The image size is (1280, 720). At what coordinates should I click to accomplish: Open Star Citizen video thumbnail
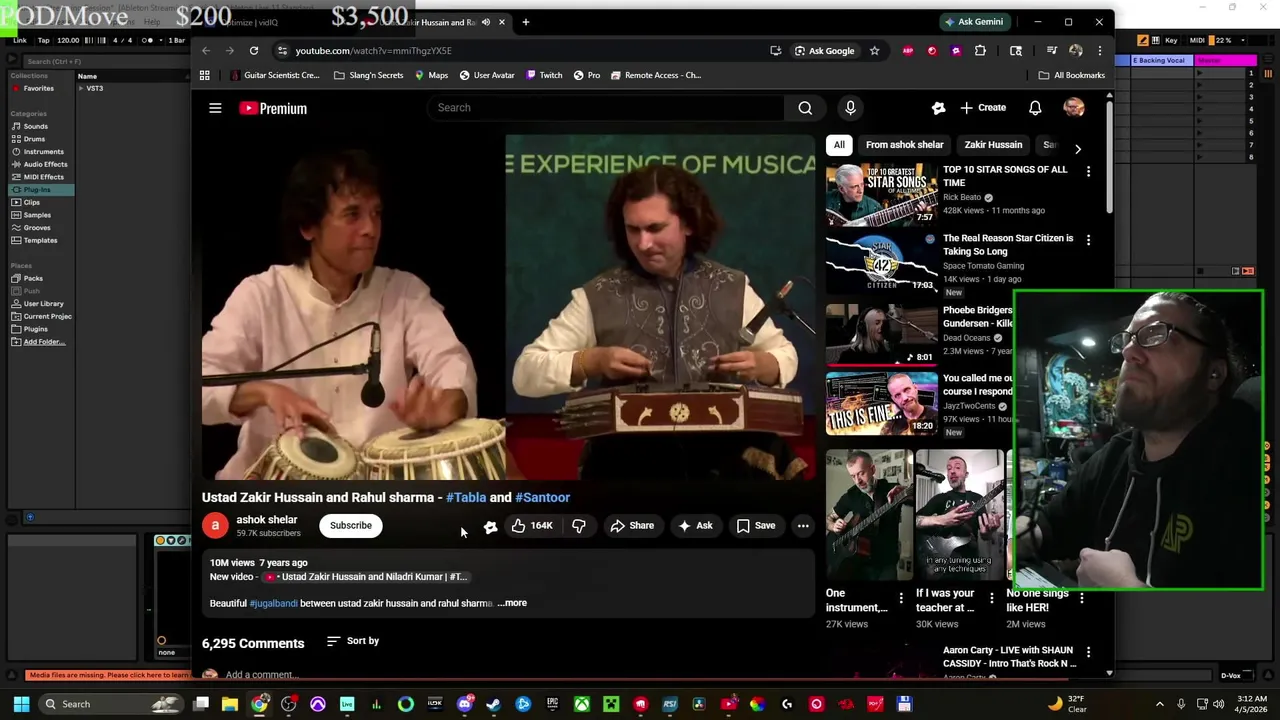click(882, 263)
